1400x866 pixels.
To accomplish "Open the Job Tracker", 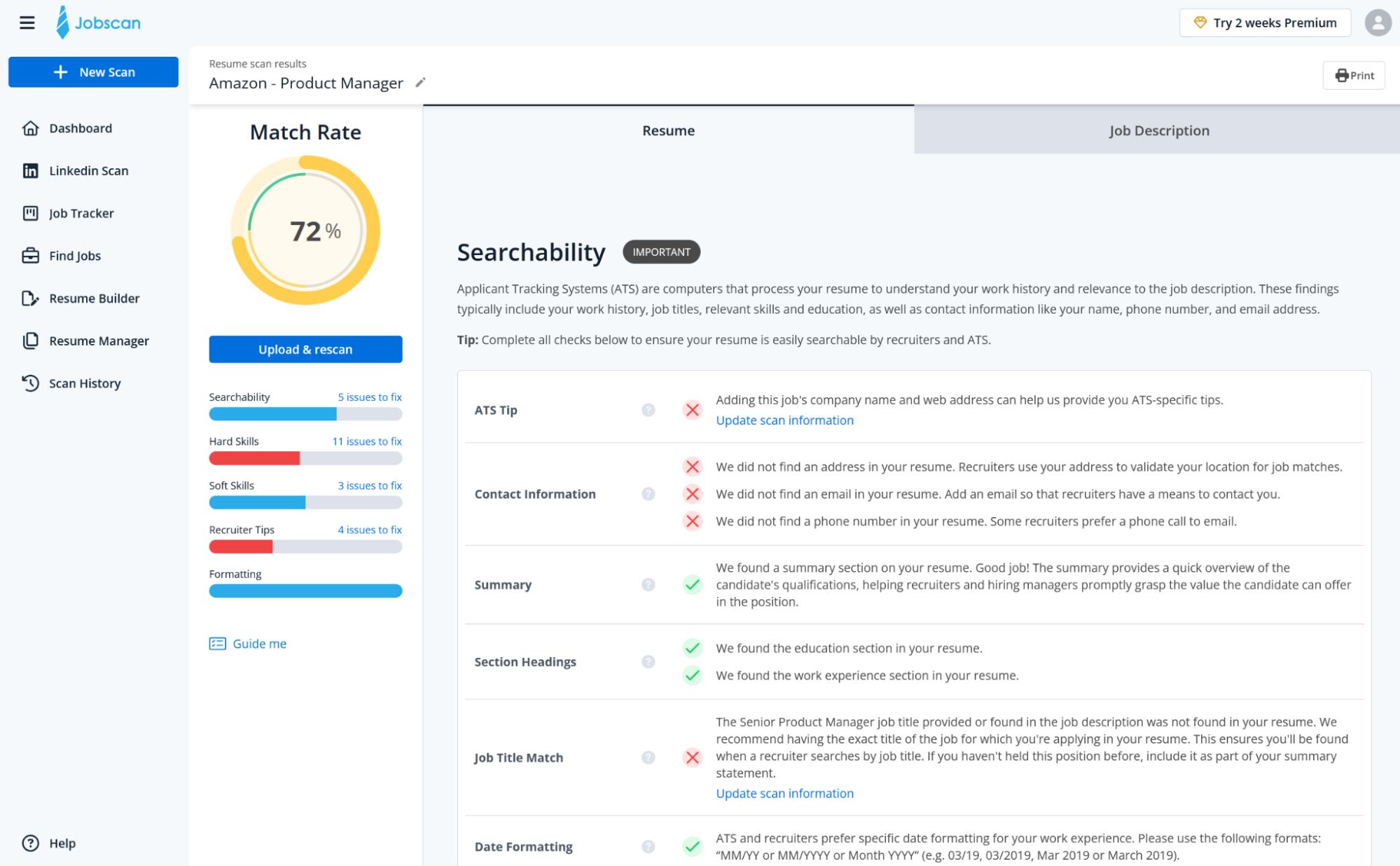I will [x=81, y=213].
